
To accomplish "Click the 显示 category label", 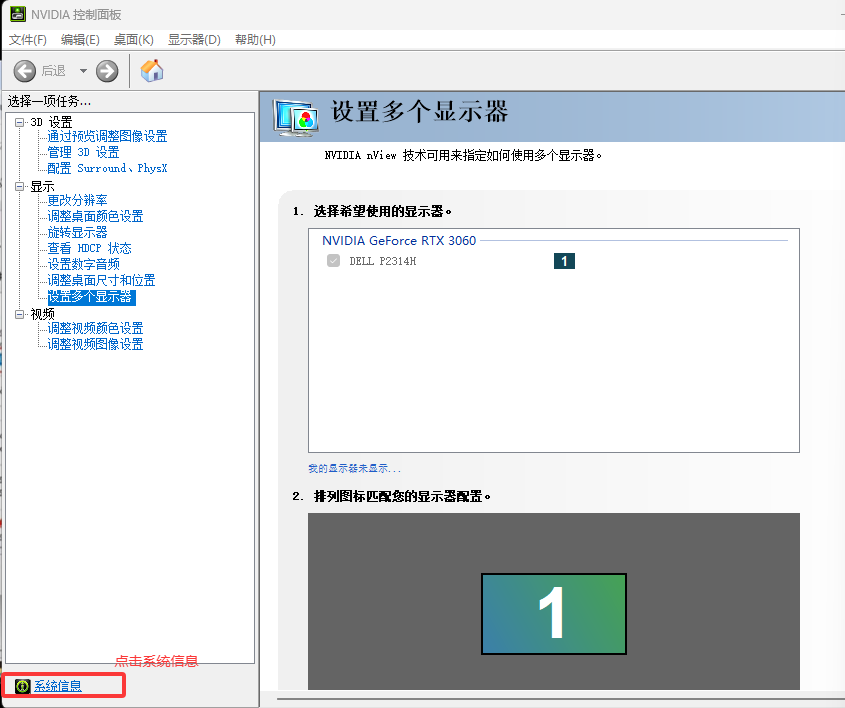I will point(42,186).
